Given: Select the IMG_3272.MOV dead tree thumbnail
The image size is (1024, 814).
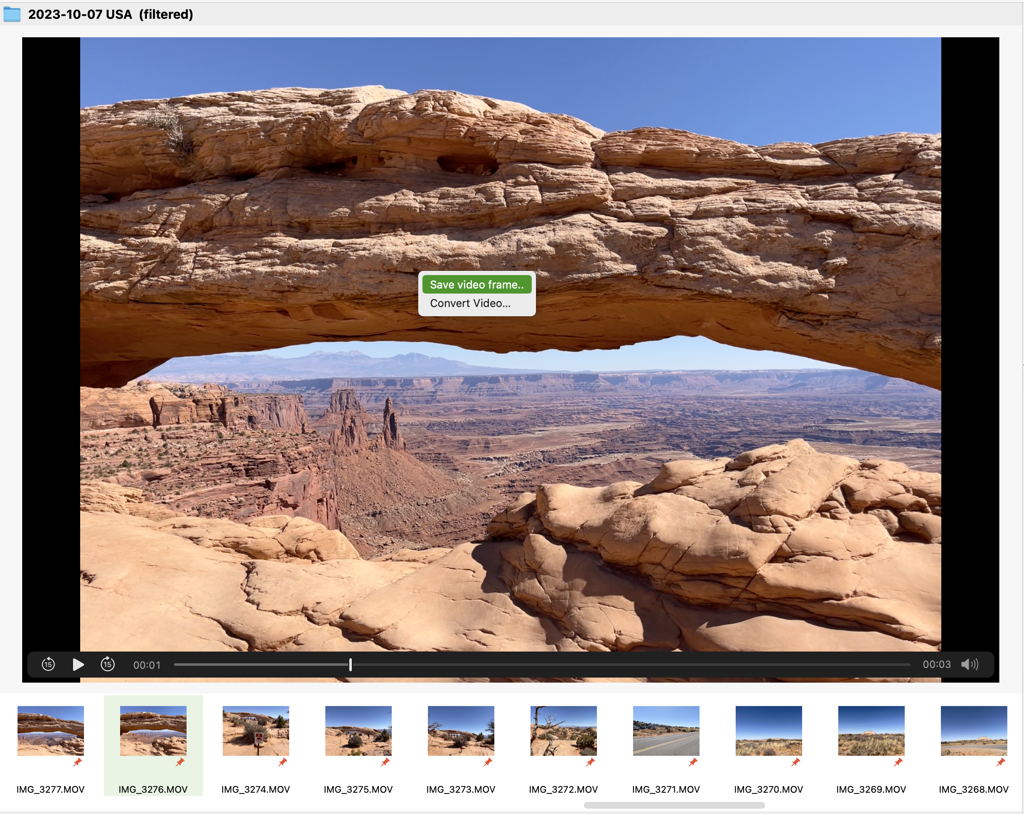Looking at the screenshot, I should click(x=563, y=731).
